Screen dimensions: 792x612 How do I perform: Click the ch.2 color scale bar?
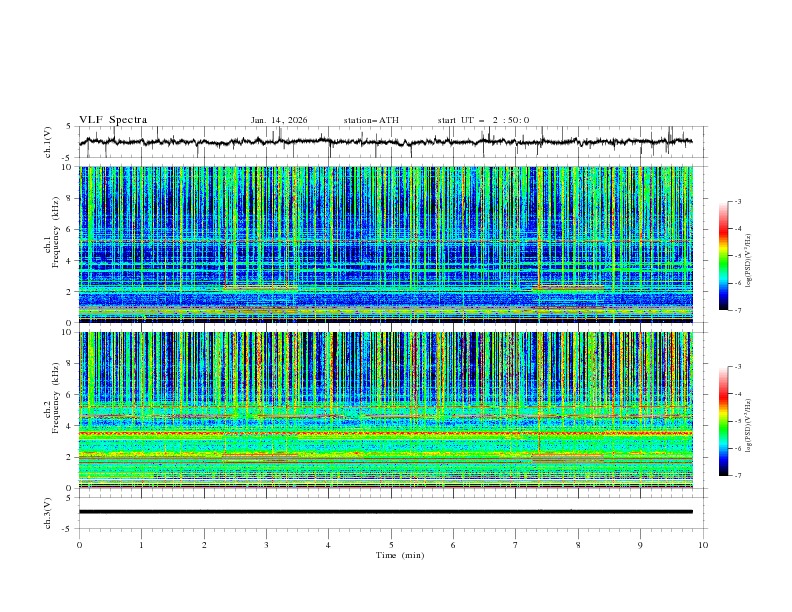click(723, 421)
